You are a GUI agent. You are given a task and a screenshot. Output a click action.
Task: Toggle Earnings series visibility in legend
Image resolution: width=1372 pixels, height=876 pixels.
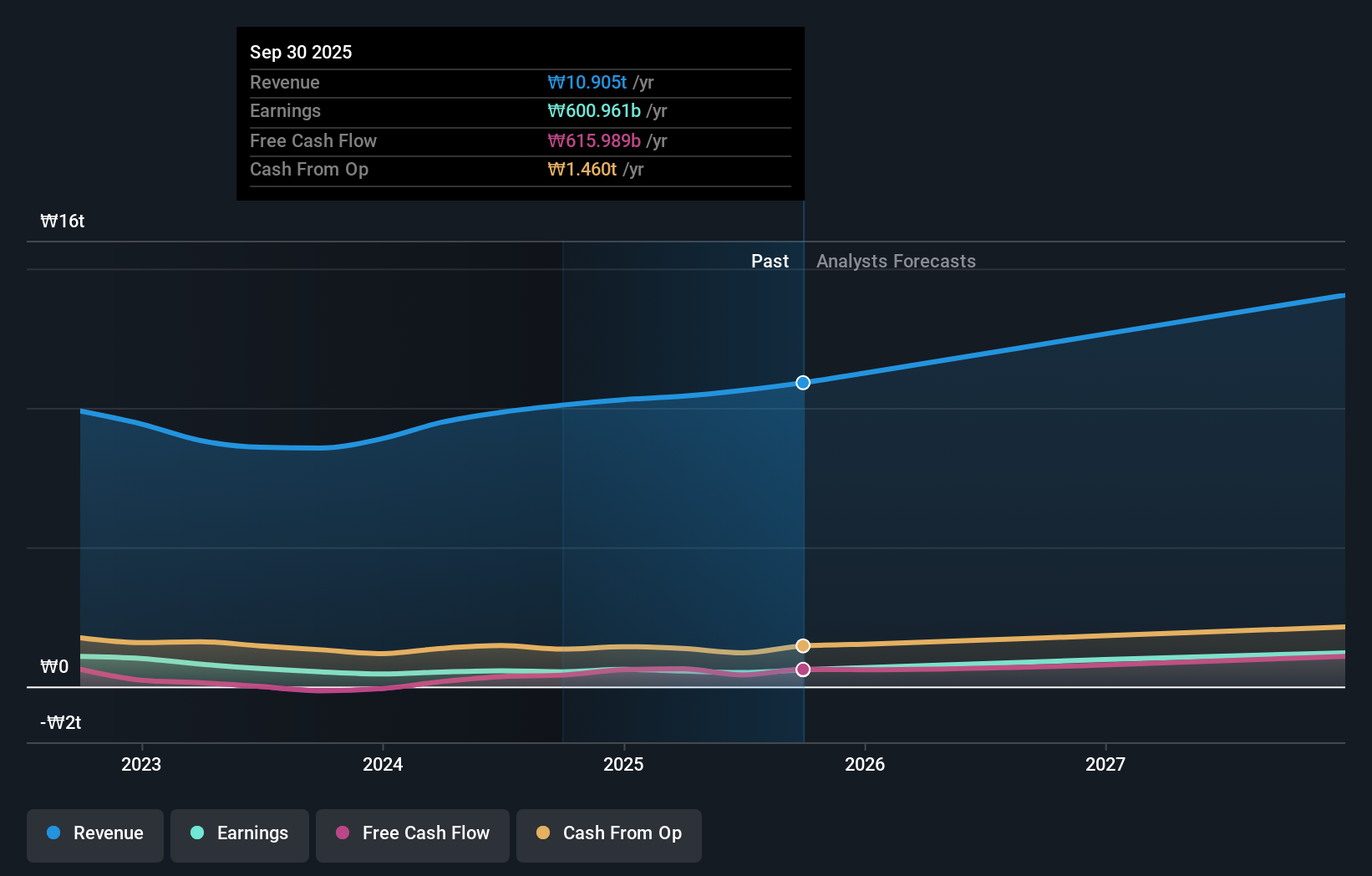[240, 835]
